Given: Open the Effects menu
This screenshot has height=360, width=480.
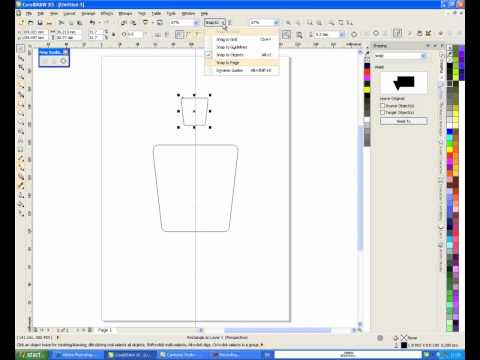Looking at the screenshot, I should (107, 13).
